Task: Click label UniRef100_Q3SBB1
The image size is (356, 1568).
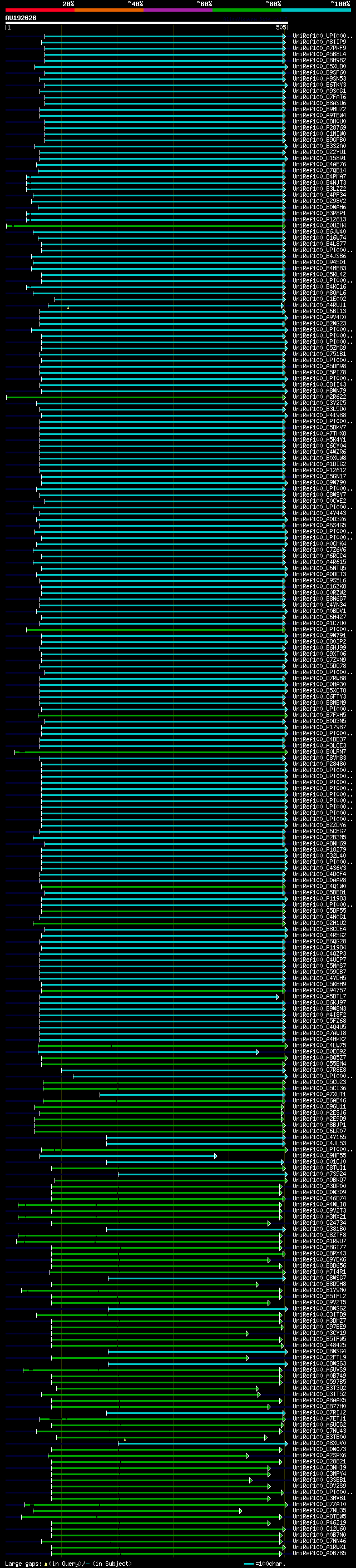Action: click(x=319, y=1480)
